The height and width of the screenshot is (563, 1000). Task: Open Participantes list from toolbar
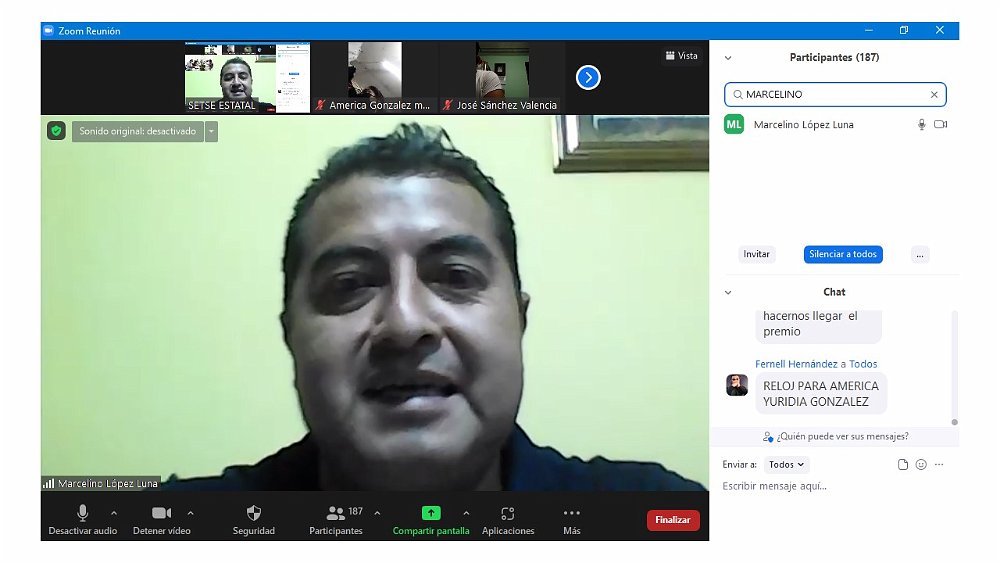coord(336,513)
